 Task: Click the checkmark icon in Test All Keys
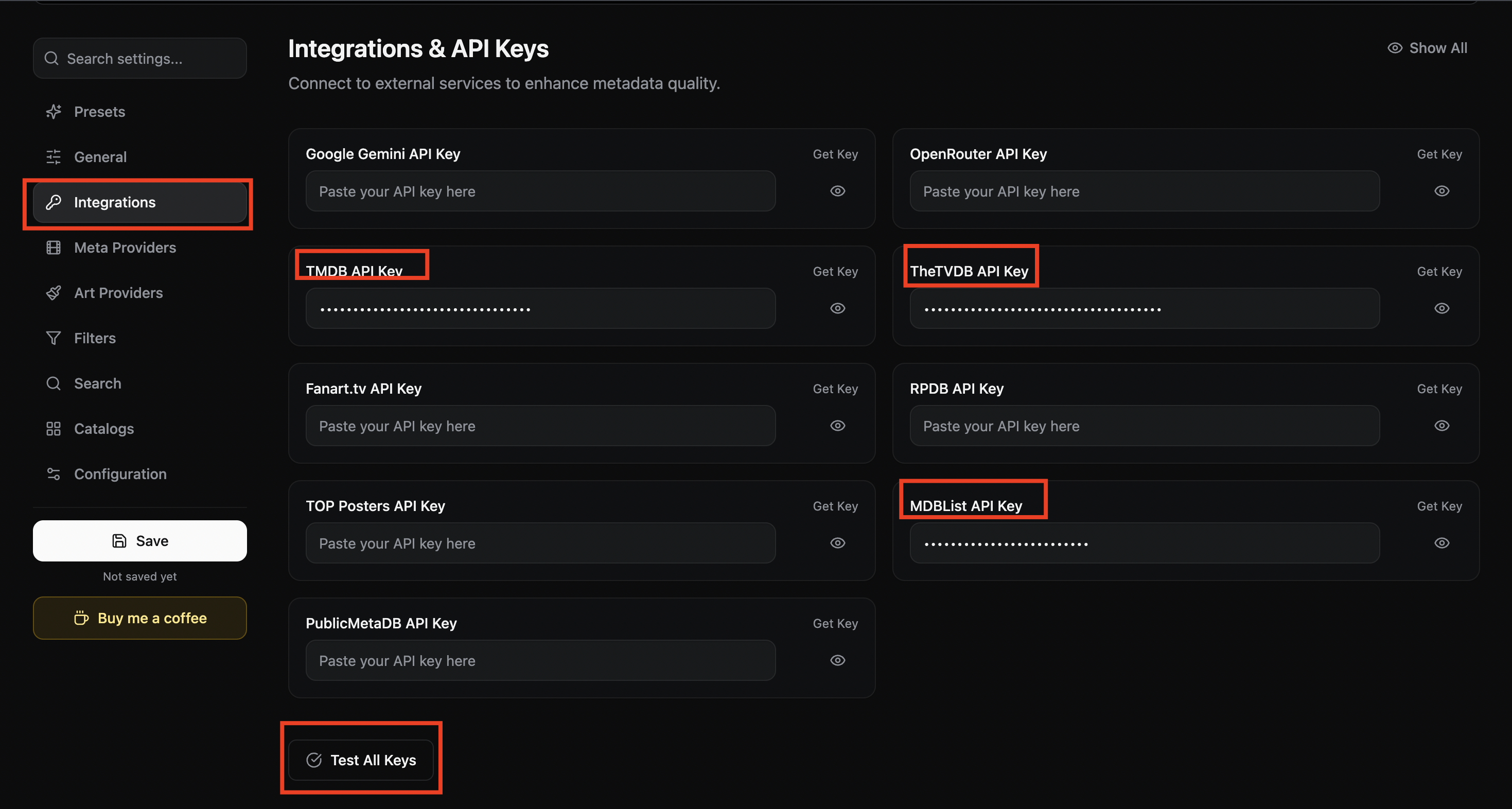click(x=314, y=760)
